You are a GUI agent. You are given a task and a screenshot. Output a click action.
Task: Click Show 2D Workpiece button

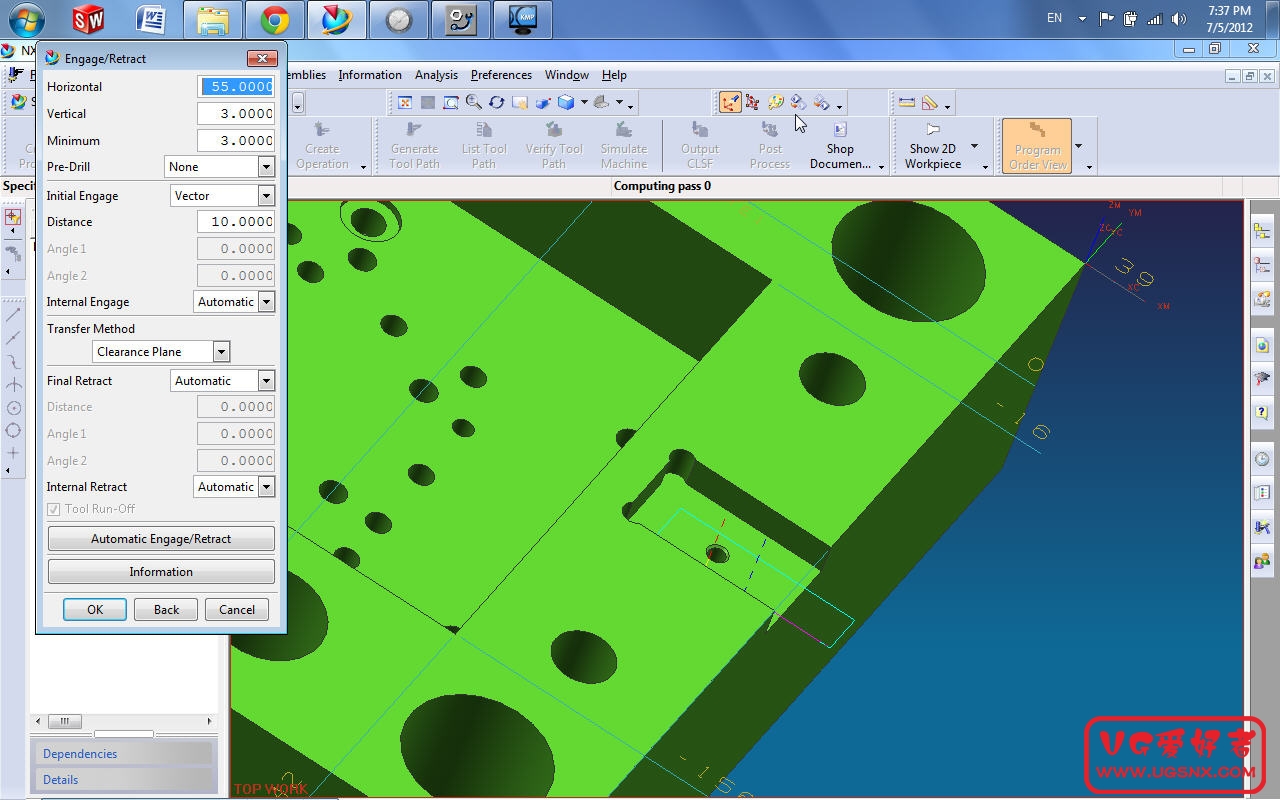tap(933, 146)
